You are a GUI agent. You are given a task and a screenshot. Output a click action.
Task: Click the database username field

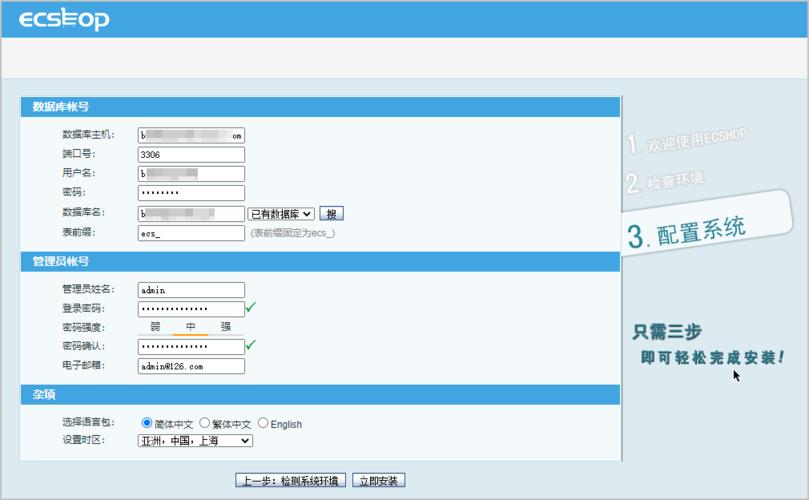tap(191, 173)
